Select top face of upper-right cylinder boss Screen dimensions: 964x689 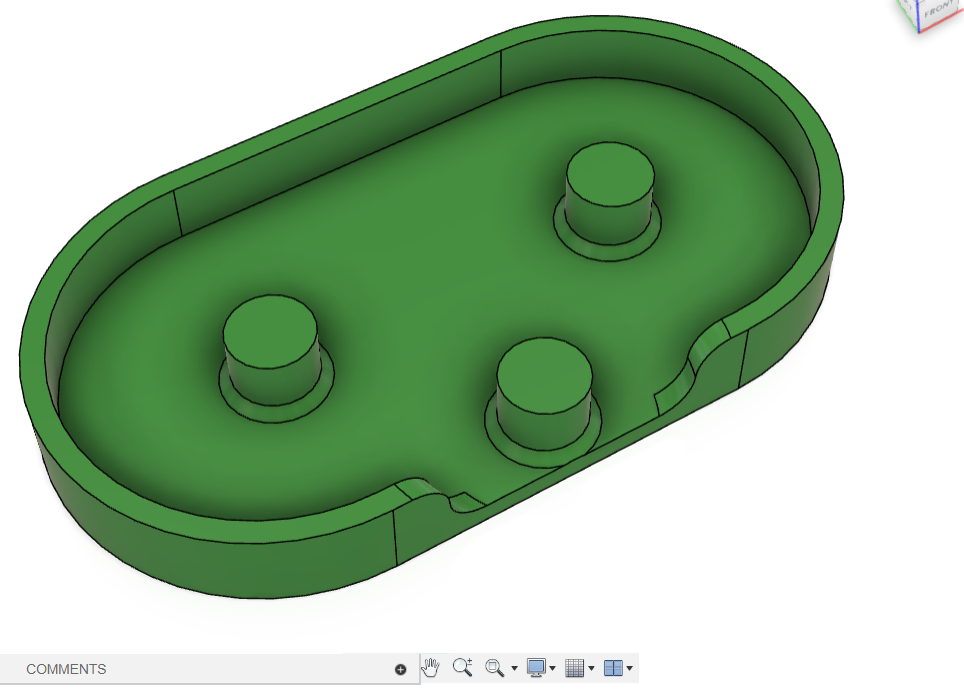611,173
